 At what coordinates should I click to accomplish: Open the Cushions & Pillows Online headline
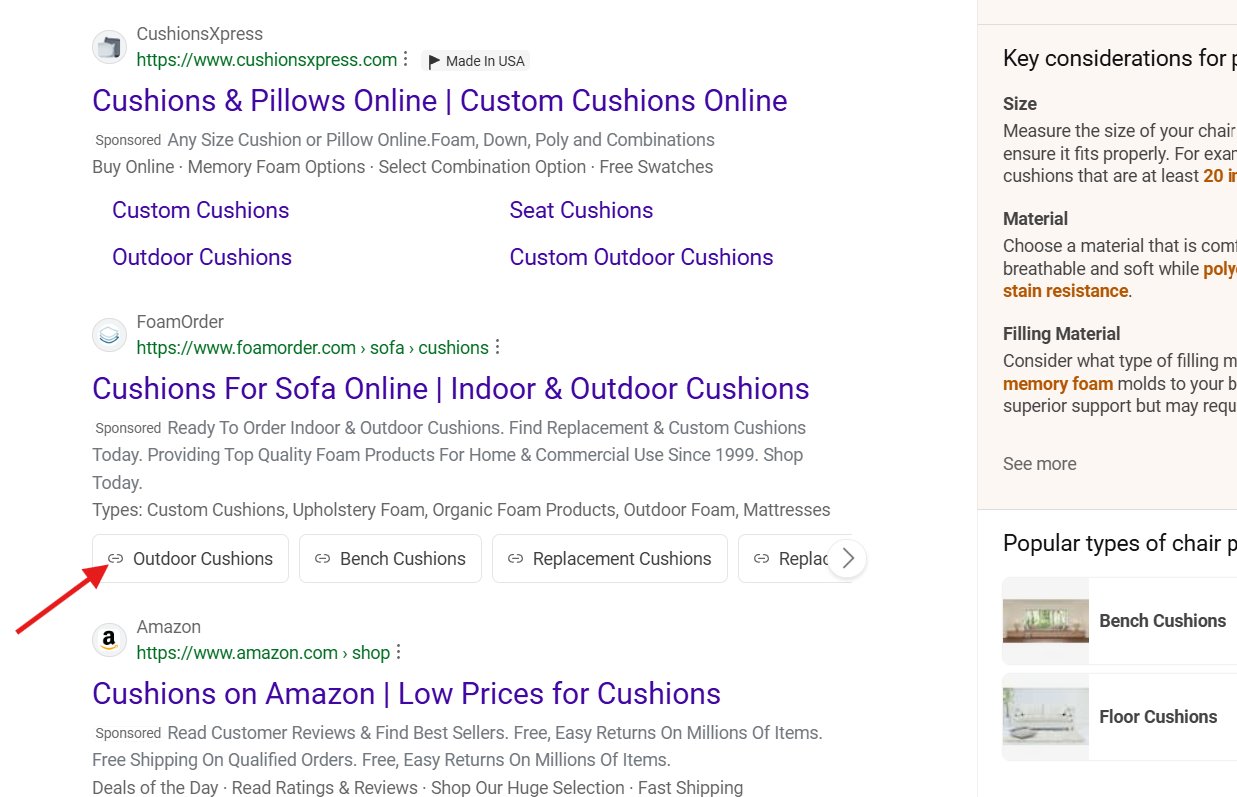(x=438, y=100)
